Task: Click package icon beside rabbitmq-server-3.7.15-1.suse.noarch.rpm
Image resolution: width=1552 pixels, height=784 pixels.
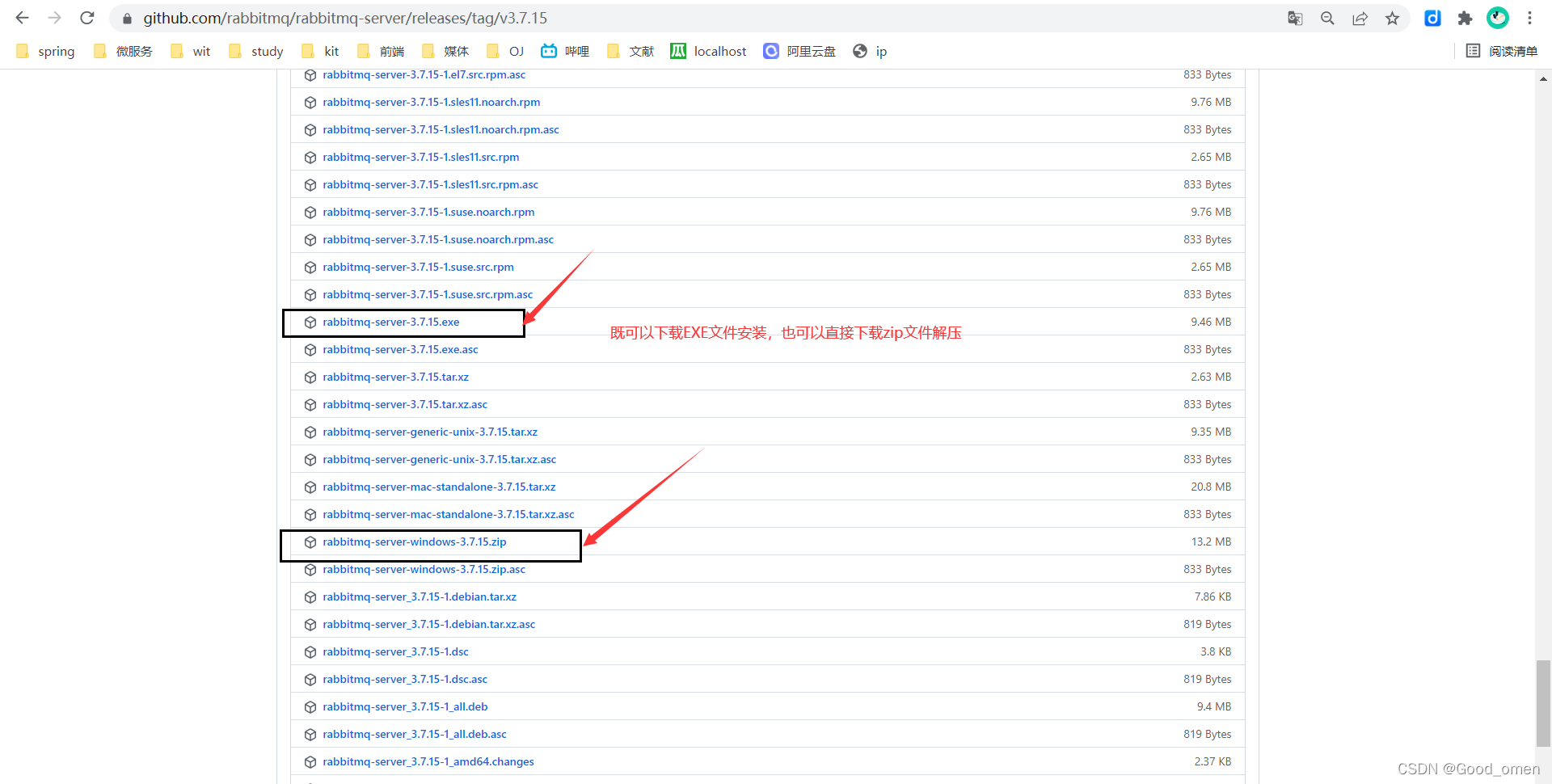Action: pos(310,213)
